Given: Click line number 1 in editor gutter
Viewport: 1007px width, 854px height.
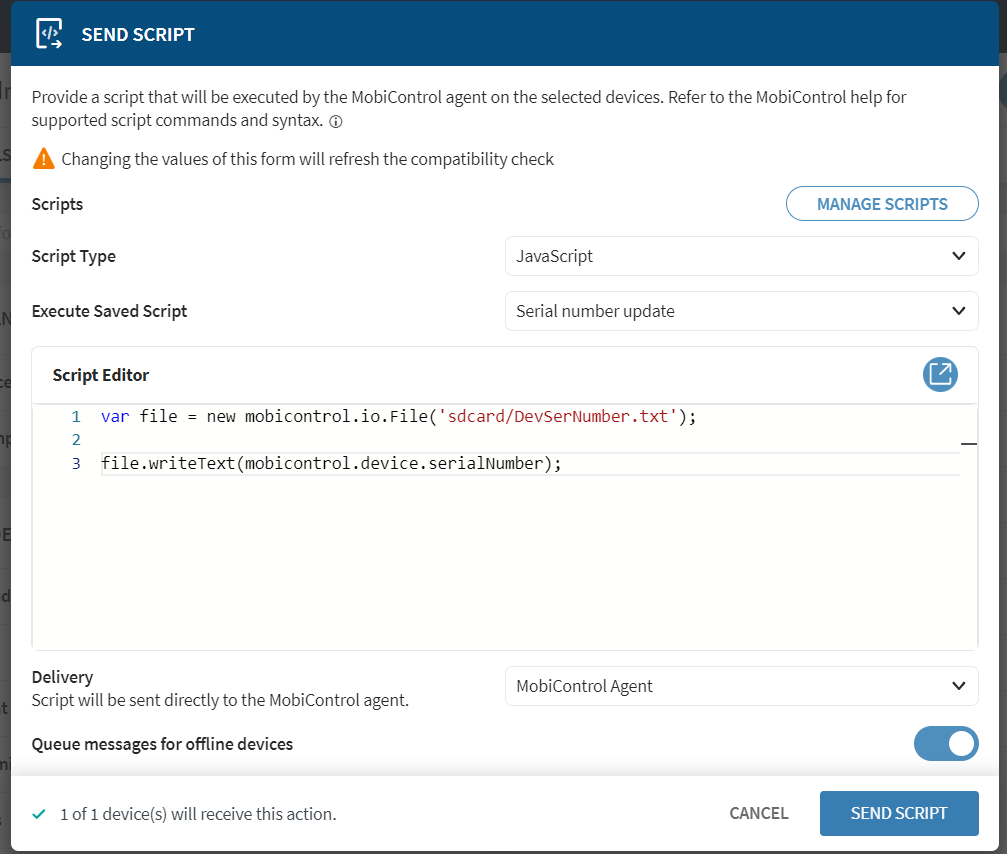Looking at the screenshot, I should click(75, 416).
